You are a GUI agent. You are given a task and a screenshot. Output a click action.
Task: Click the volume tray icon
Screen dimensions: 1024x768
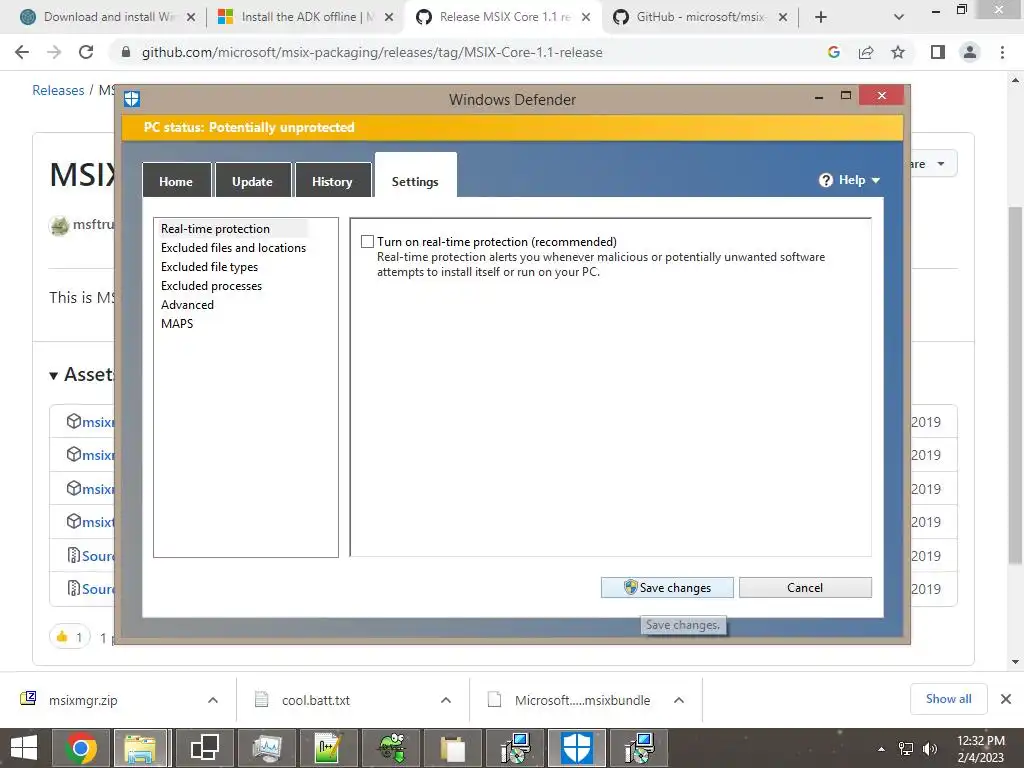[x=929, y=749]
